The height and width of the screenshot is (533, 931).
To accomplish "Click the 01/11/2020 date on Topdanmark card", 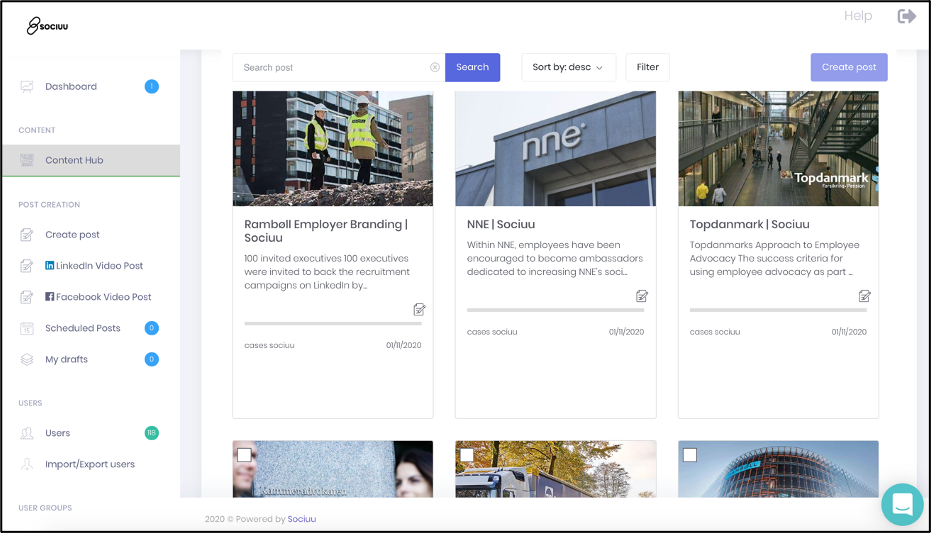I will (x=849, y=332).
